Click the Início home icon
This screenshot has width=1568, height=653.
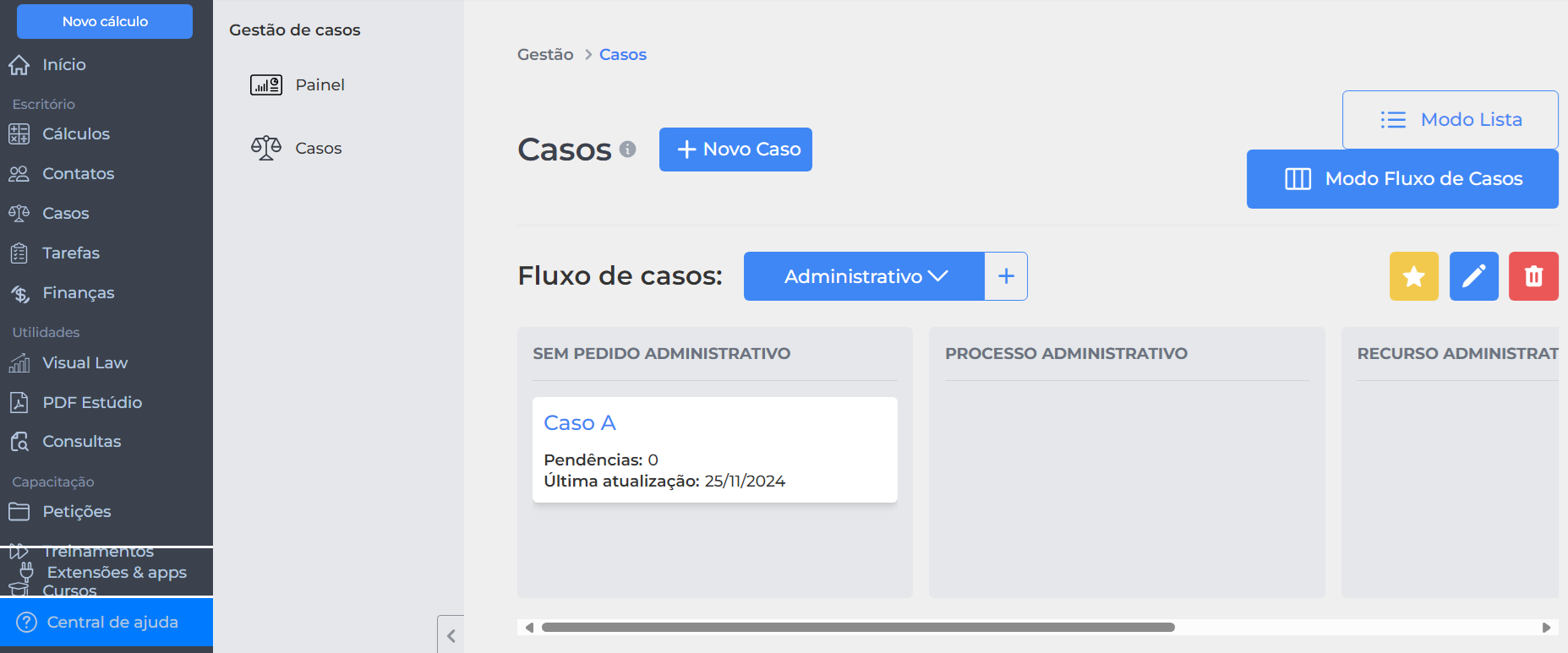(x=19, y=65)
